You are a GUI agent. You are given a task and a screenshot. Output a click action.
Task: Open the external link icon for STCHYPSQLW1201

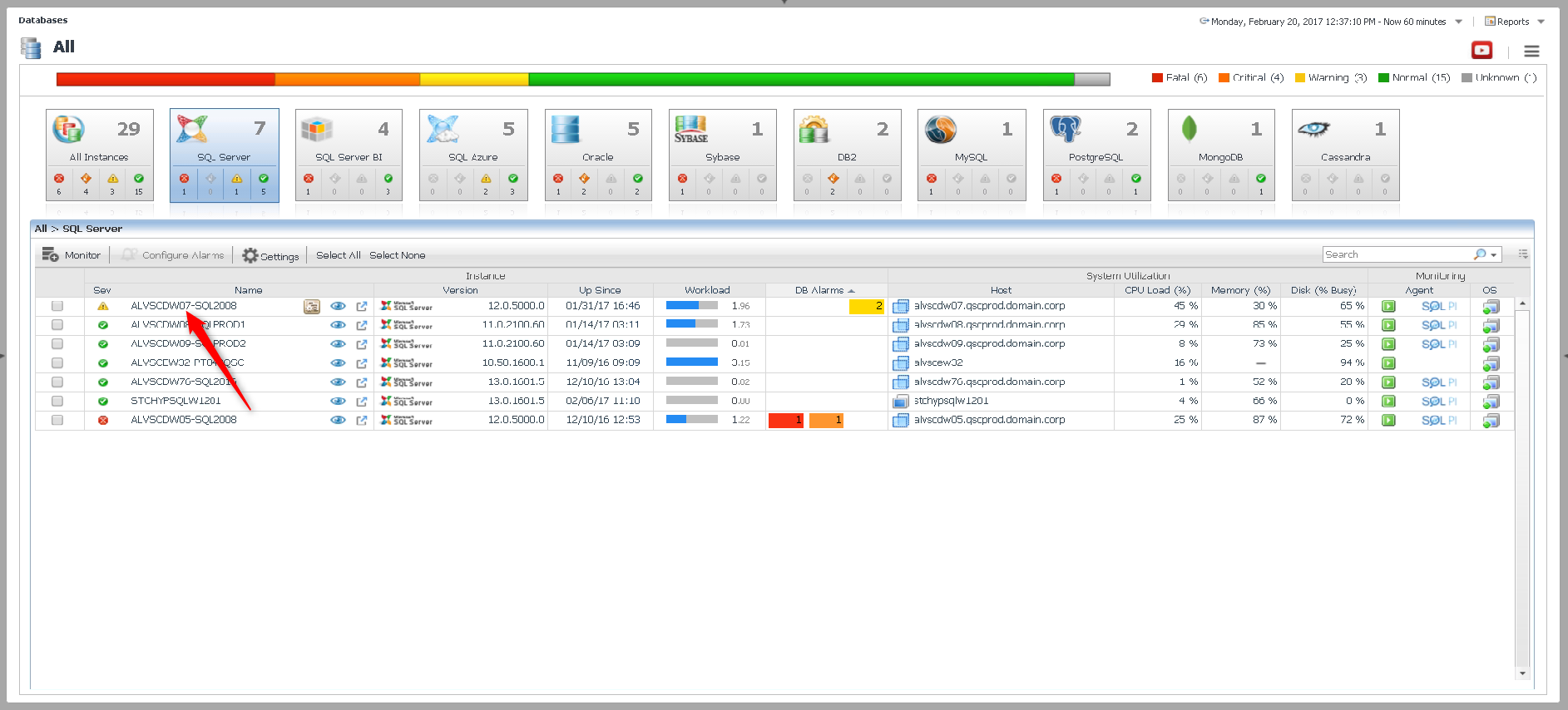tap(362, 402)
